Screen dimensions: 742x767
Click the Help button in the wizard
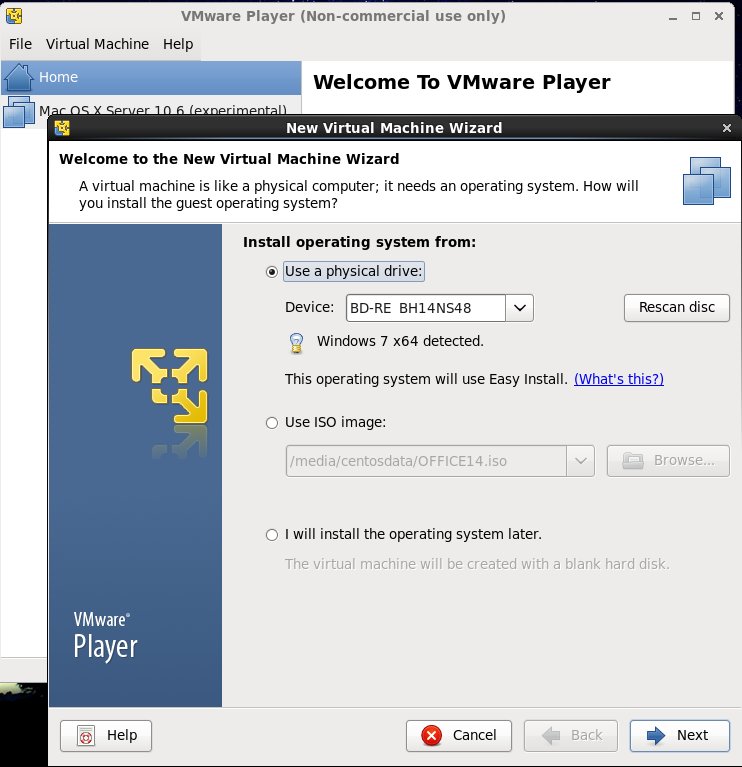[x=106, y=736]
